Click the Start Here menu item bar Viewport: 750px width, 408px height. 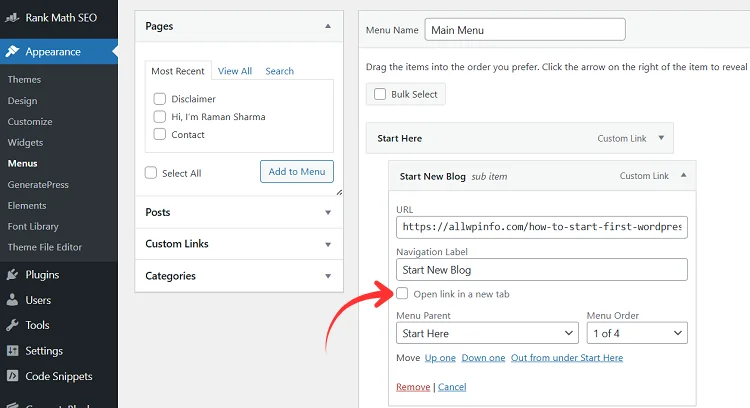(519, 138)
